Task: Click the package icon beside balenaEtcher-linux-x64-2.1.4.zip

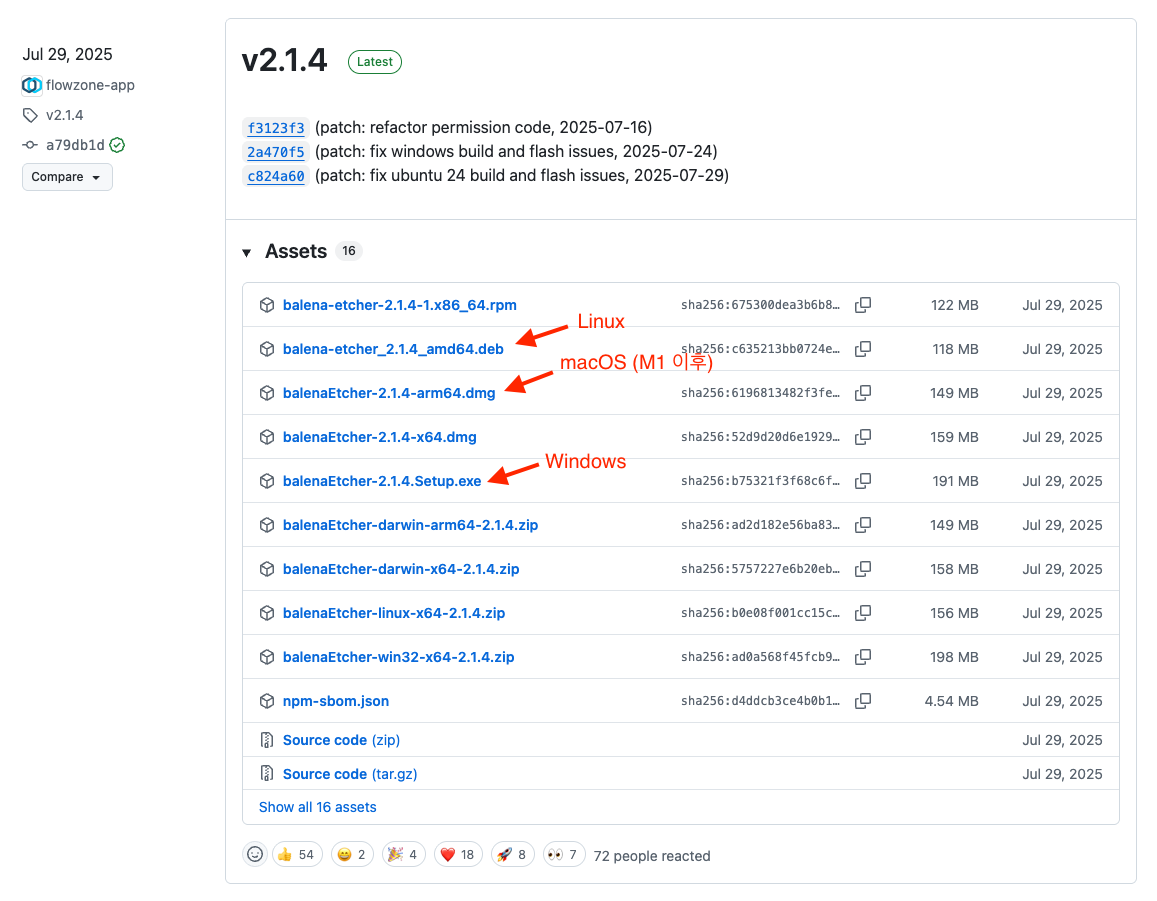Action: (x=267, y=613)
